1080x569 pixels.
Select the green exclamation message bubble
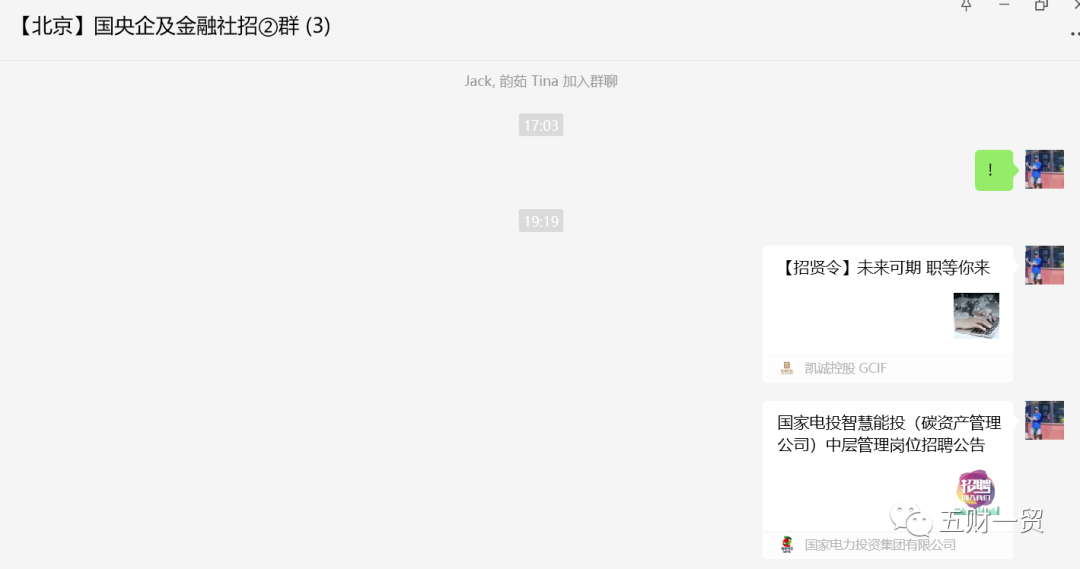[x=993, y=170]
